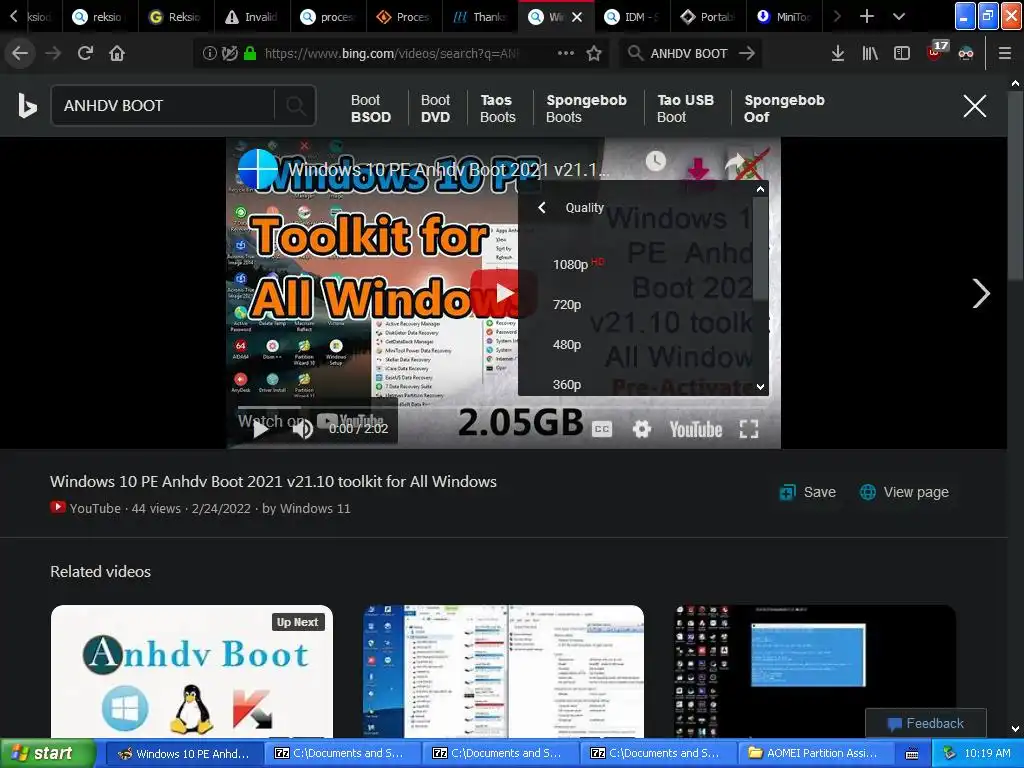Screen dimensions: 1024x768
Task: Enter fullscreen on the video player
Action: 748,429
